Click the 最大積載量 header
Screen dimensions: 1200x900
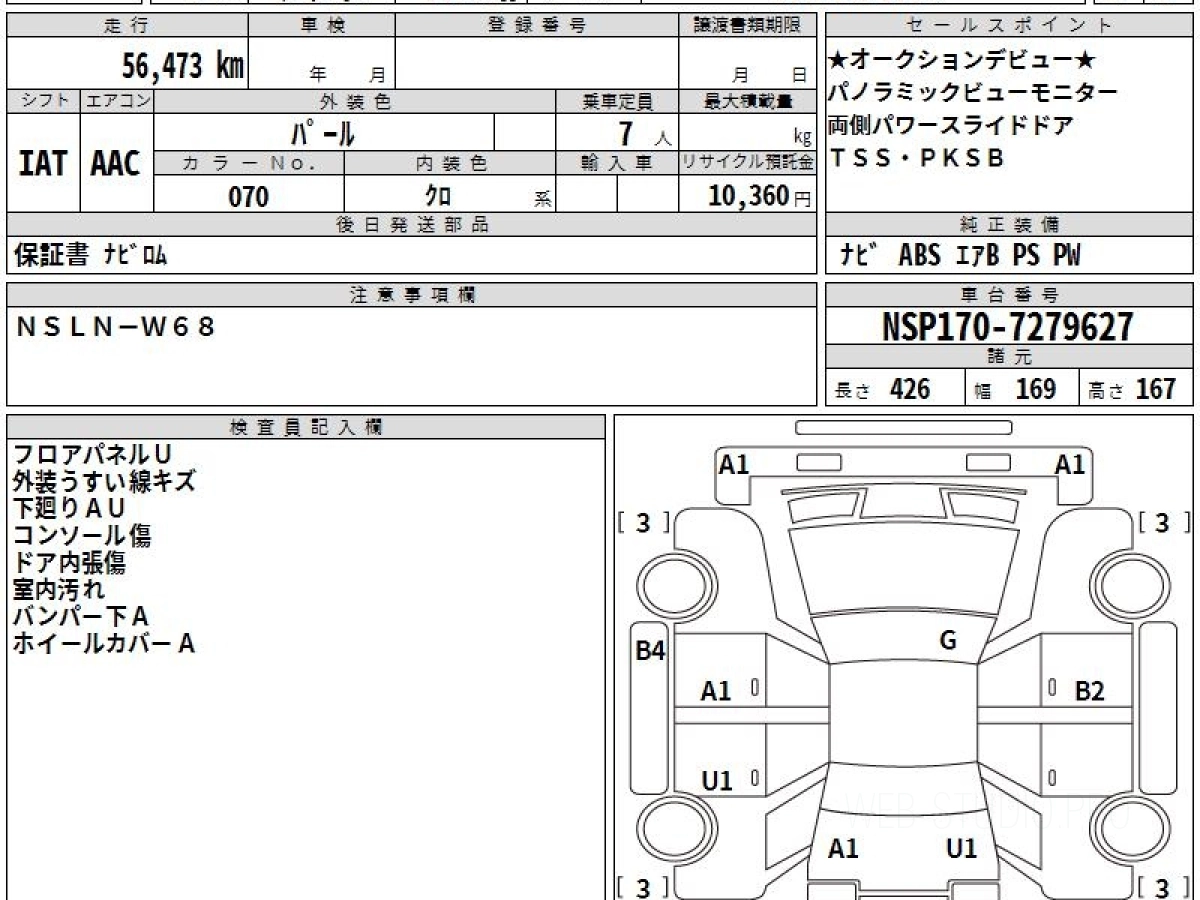(x=749, y=101)
